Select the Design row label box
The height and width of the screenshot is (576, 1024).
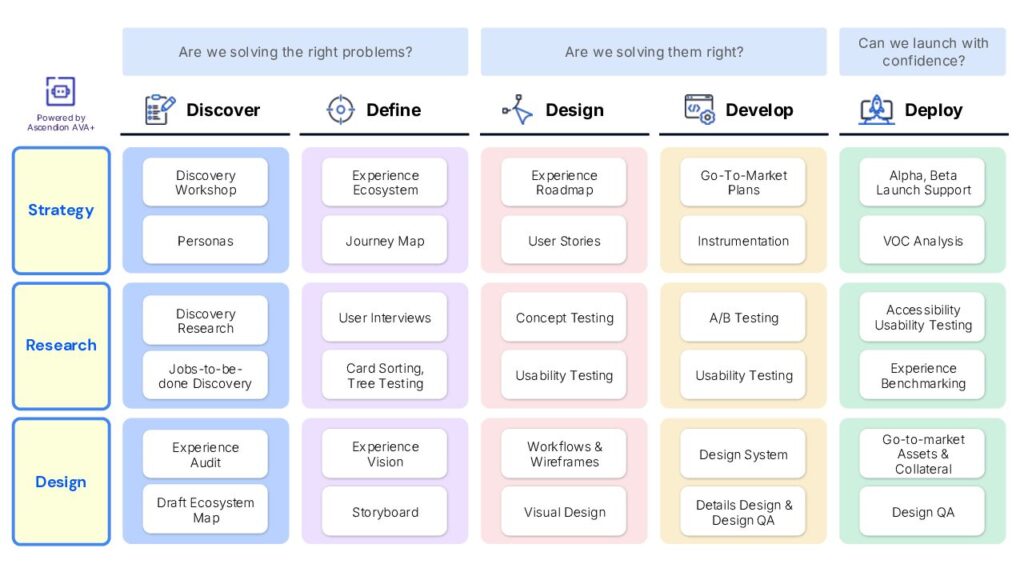pyautogui.click(x=61, y=482)
